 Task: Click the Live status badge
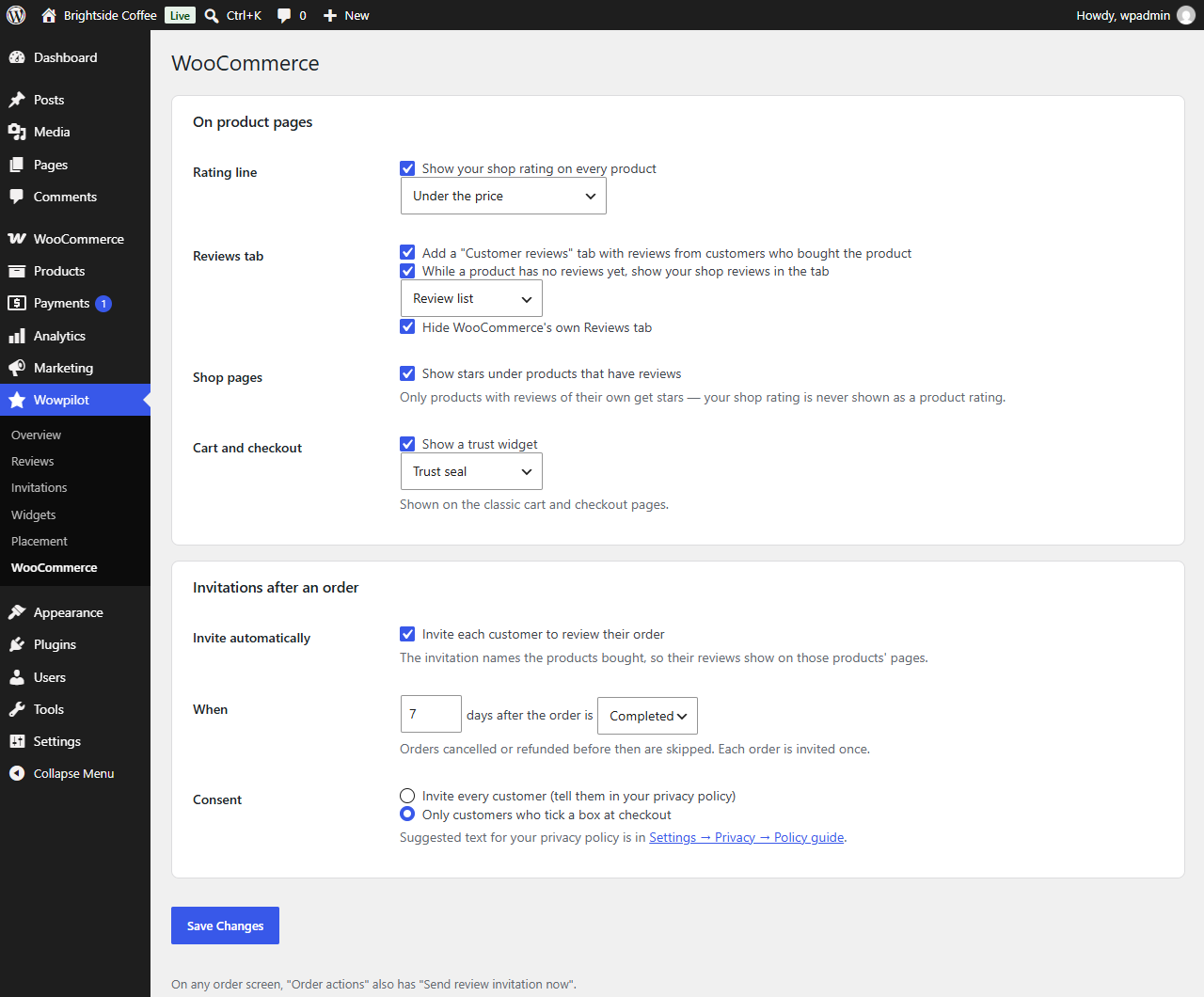point(180,16)
